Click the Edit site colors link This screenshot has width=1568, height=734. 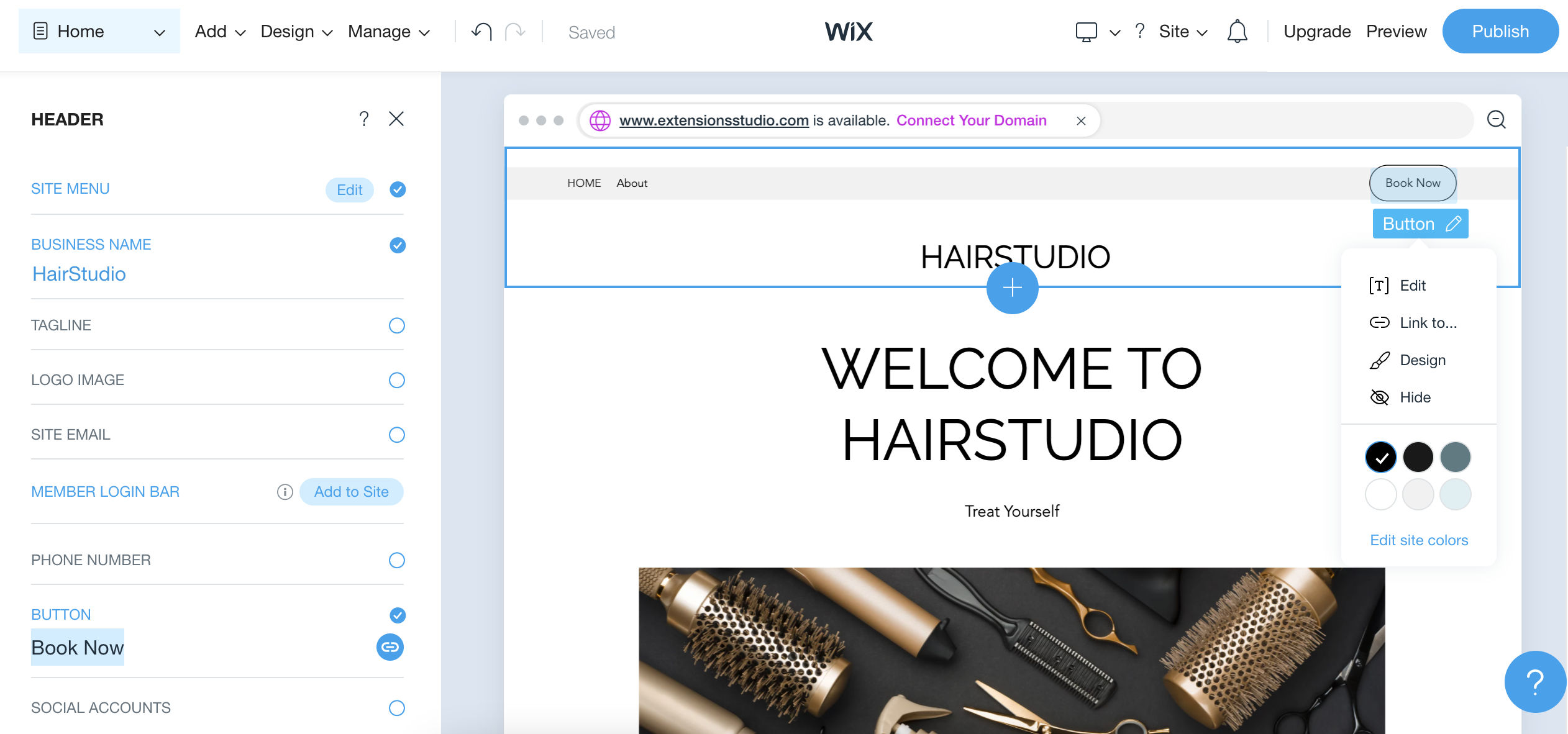pos(1419,540)
